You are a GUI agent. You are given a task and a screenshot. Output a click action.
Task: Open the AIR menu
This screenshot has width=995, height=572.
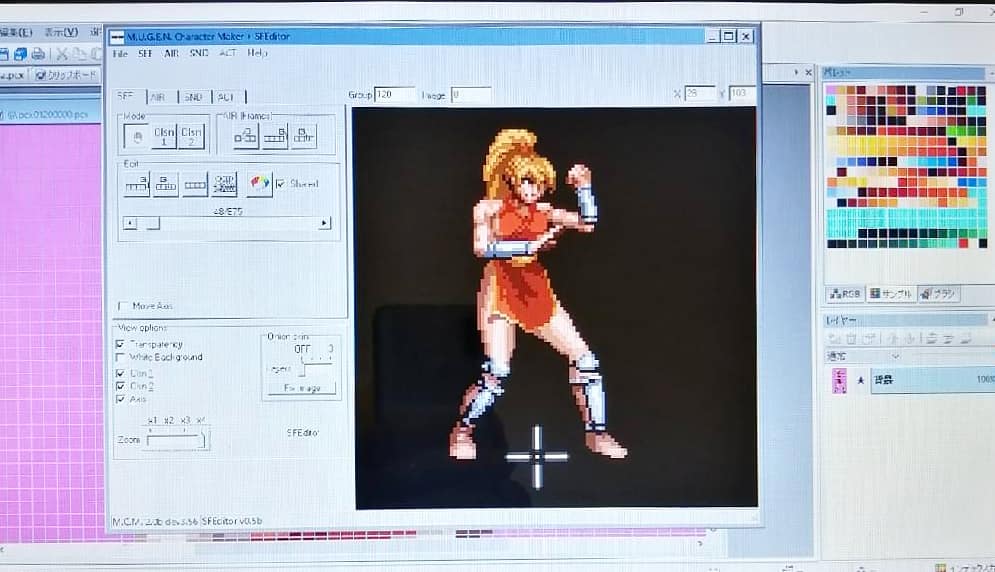(x=171, y=54)
